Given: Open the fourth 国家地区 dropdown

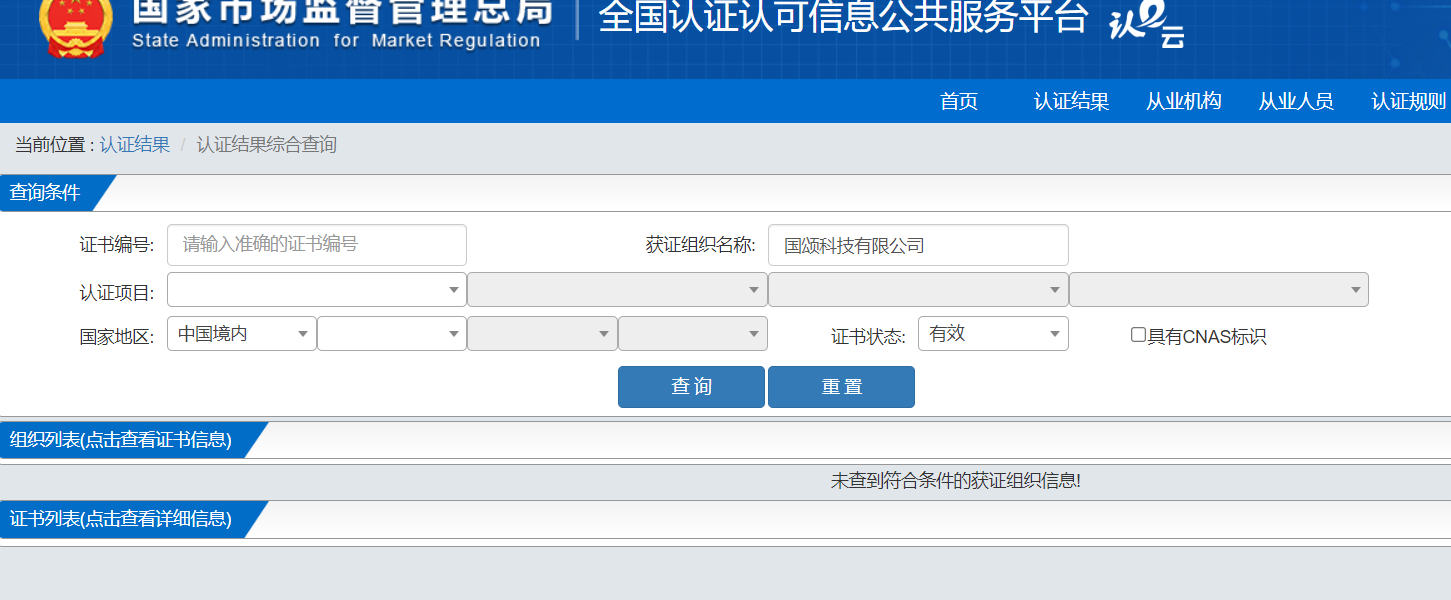Looking at the screenshot, I should point(693,334).
